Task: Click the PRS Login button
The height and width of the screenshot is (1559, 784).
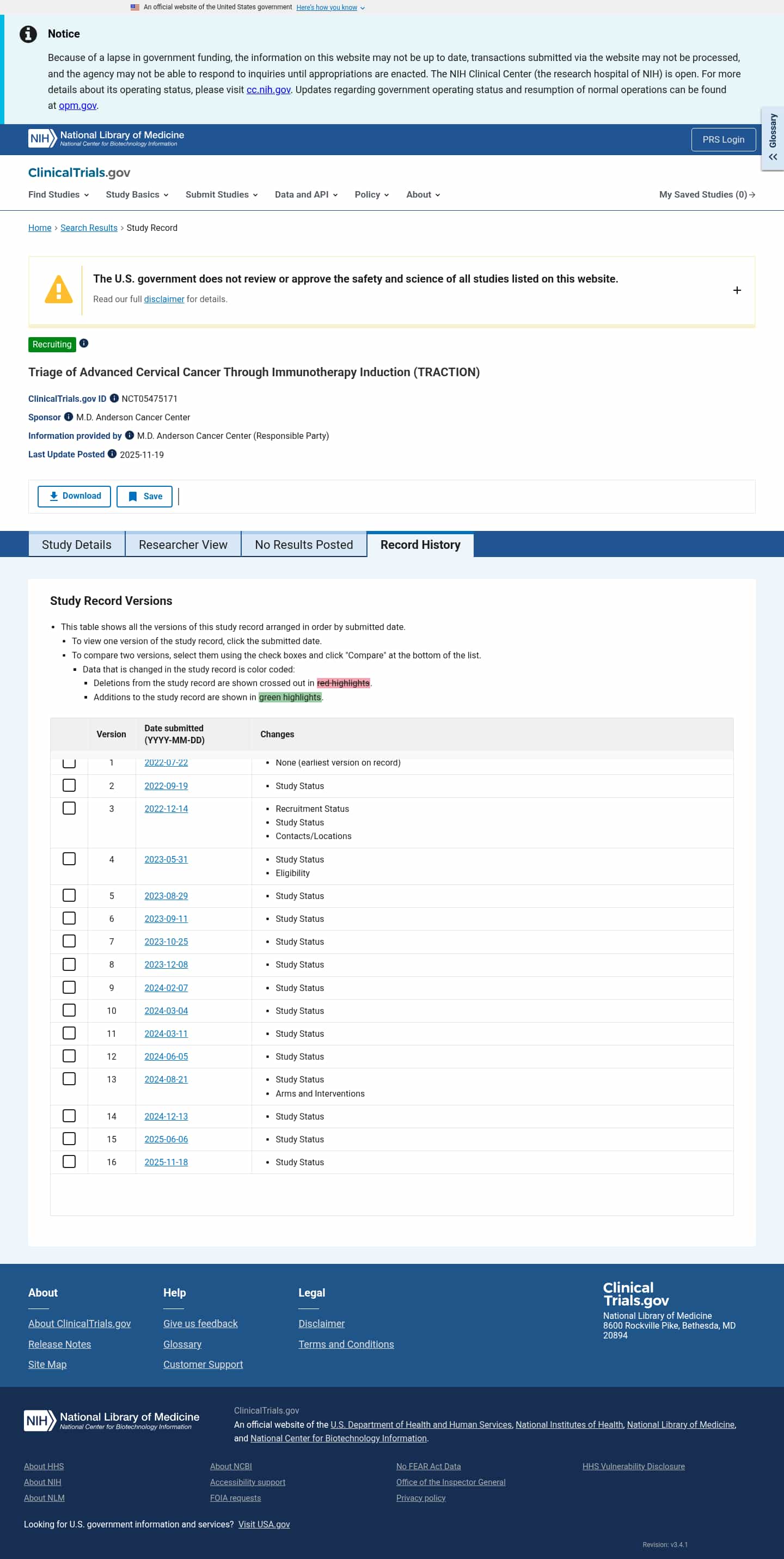Action: pos(724,139)
